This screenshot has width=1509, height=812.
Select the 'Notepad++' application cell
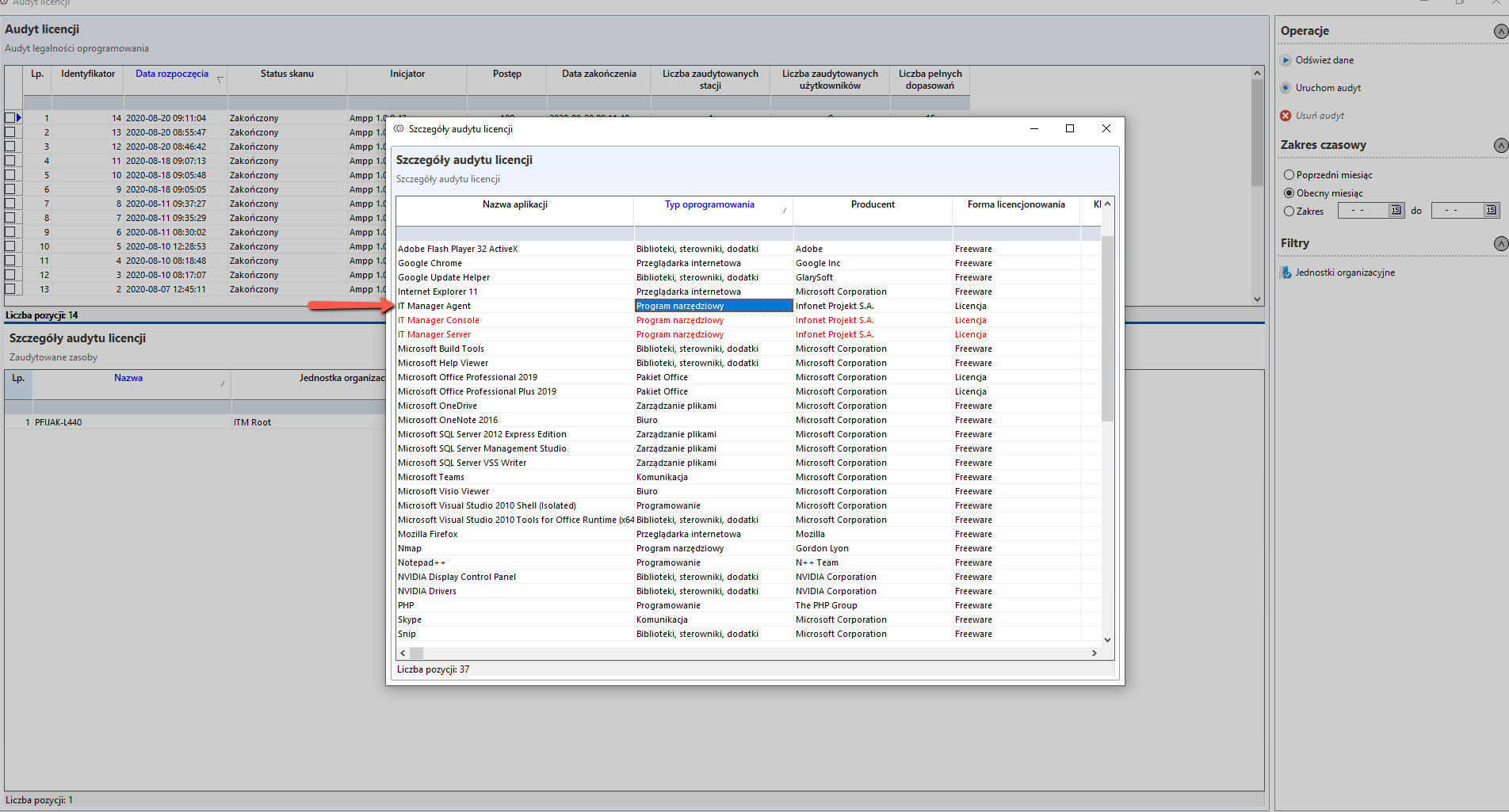(x=515, y=562)
